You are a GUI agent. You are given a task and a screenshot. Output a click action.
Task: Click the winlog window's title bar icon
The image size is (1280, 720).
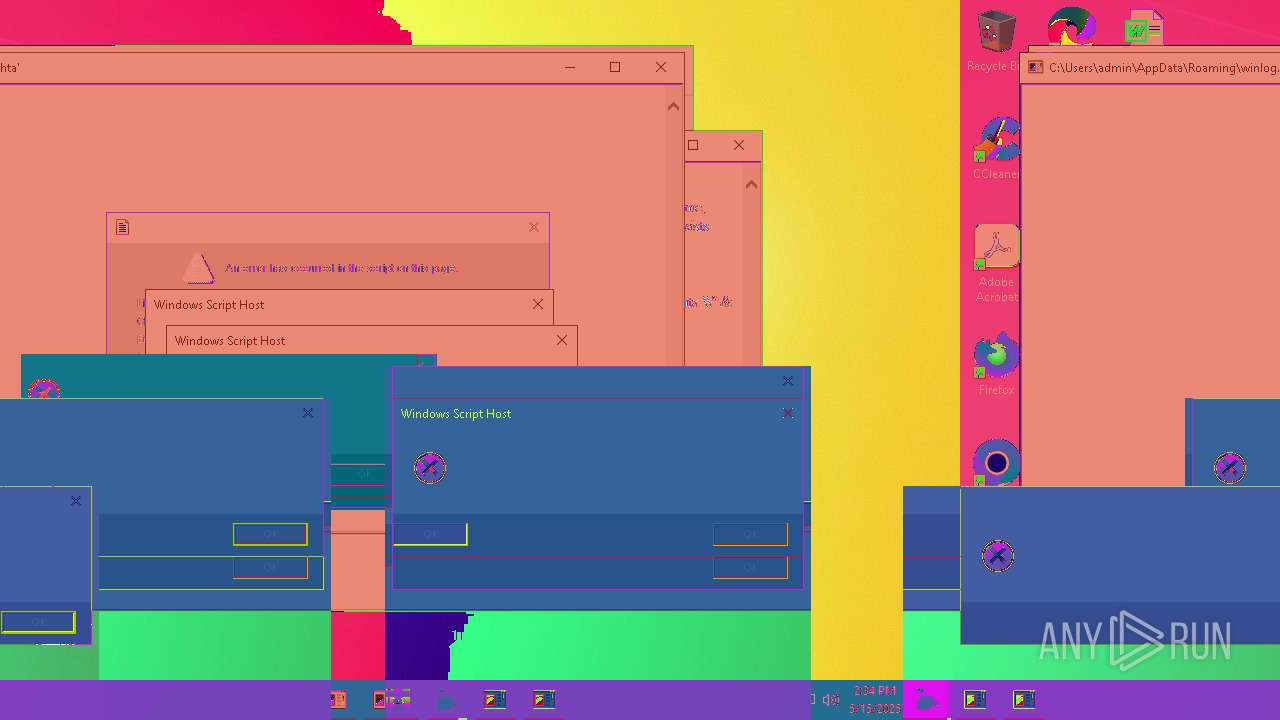point(1036,68)
